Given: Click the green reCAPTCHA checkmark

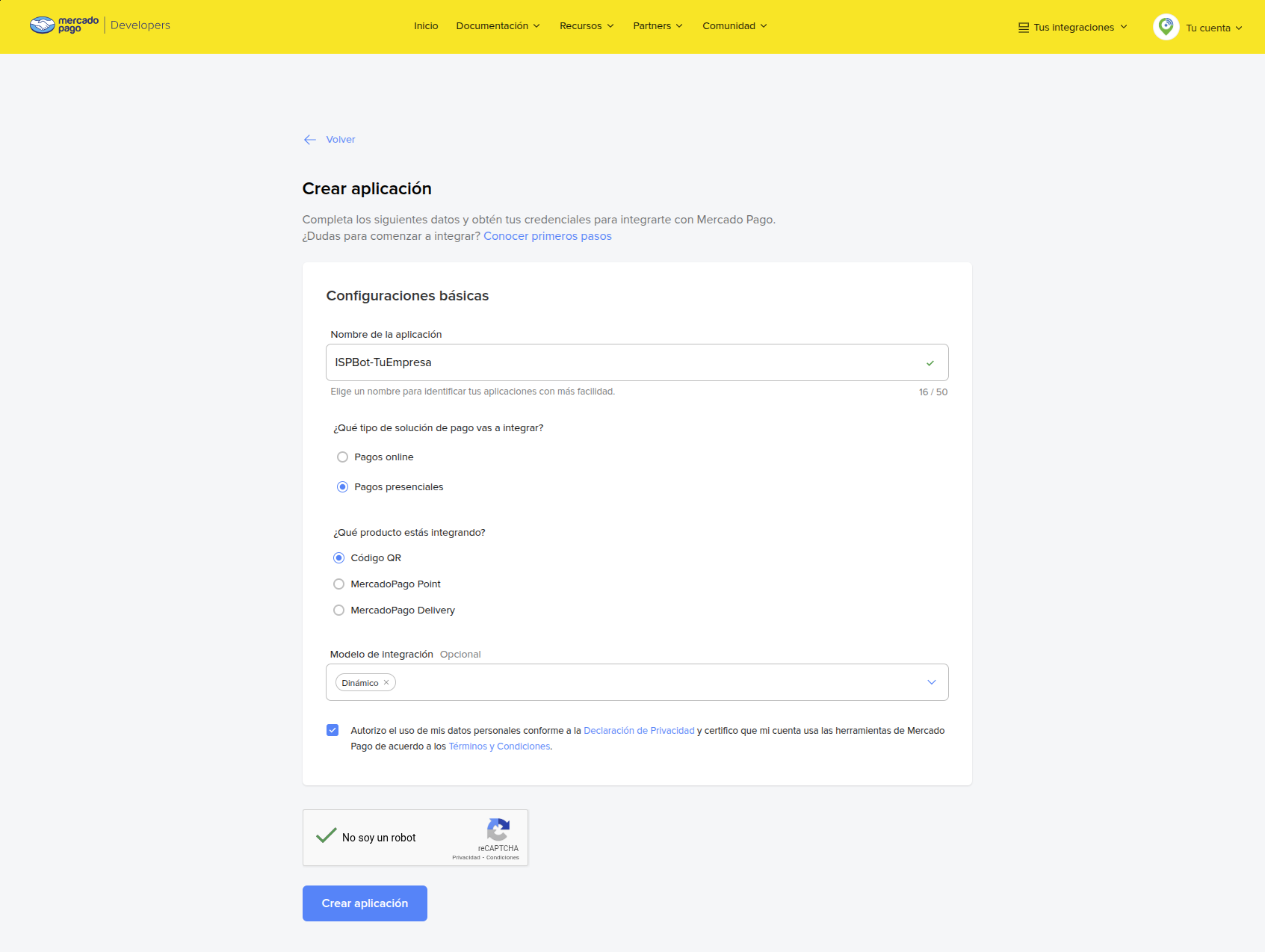Looking at the screenshot, I should point(326,836).
